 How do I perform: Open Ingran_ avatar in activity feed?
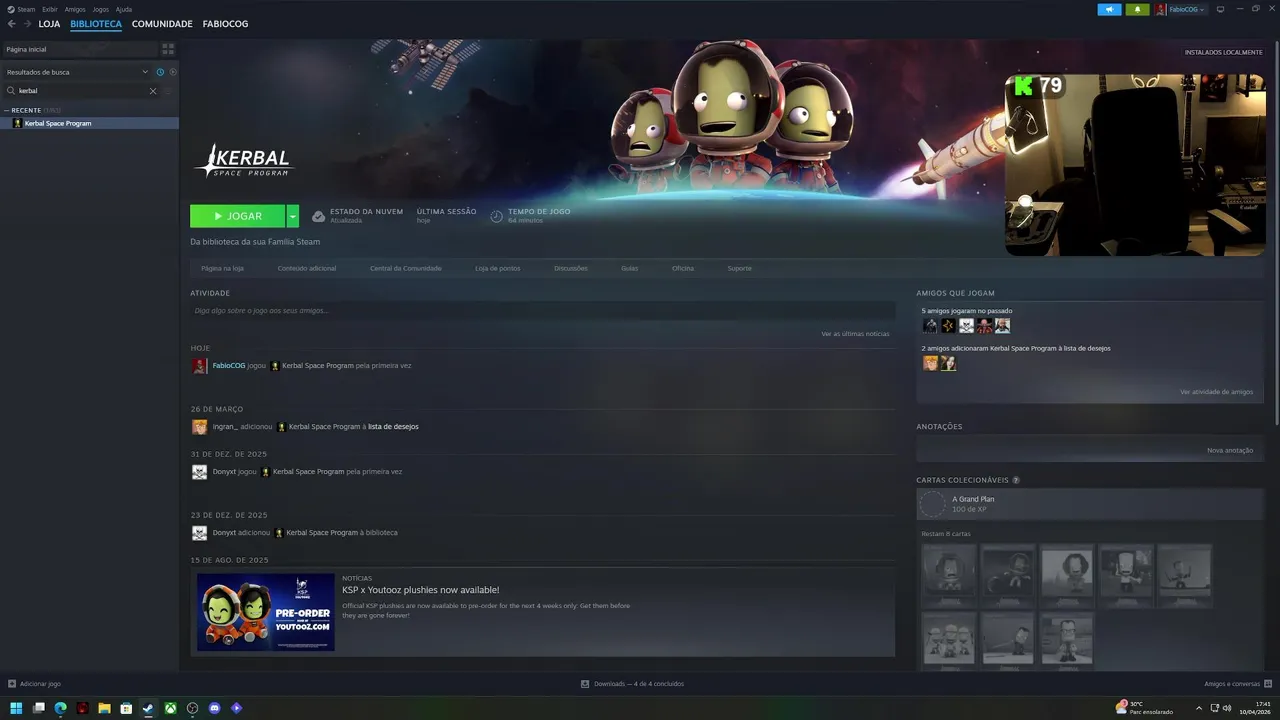pos(200,427)
